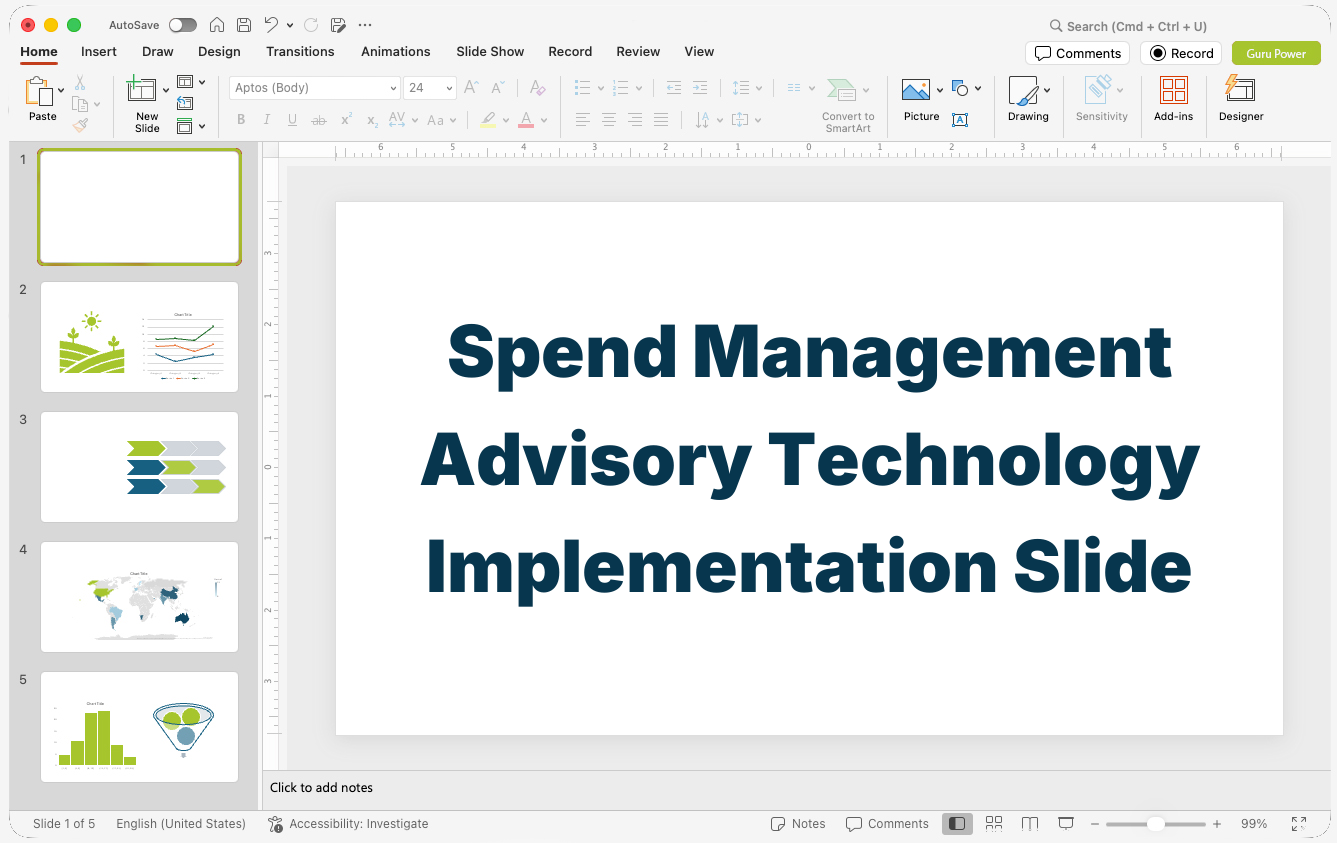
Task: Click the Reset slide icon
Action: (x=185, y=103)
